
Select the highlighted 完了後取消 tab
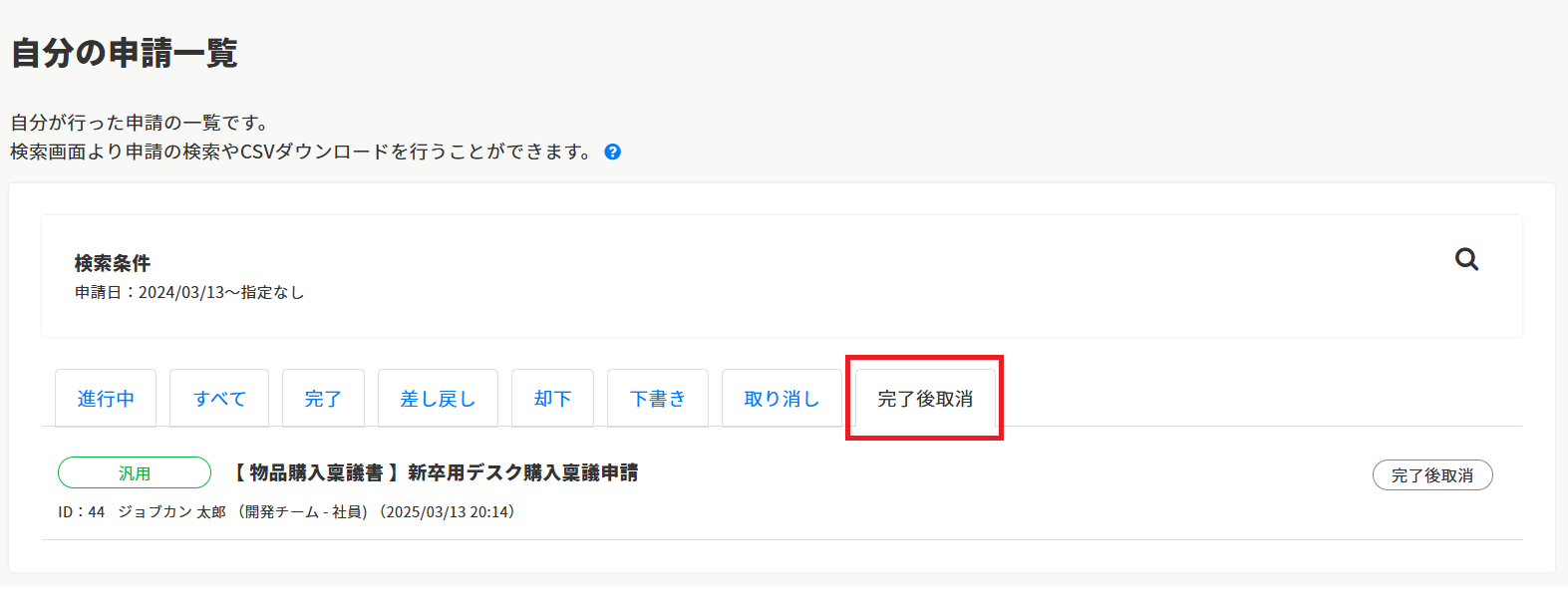(x=925, y=399)
